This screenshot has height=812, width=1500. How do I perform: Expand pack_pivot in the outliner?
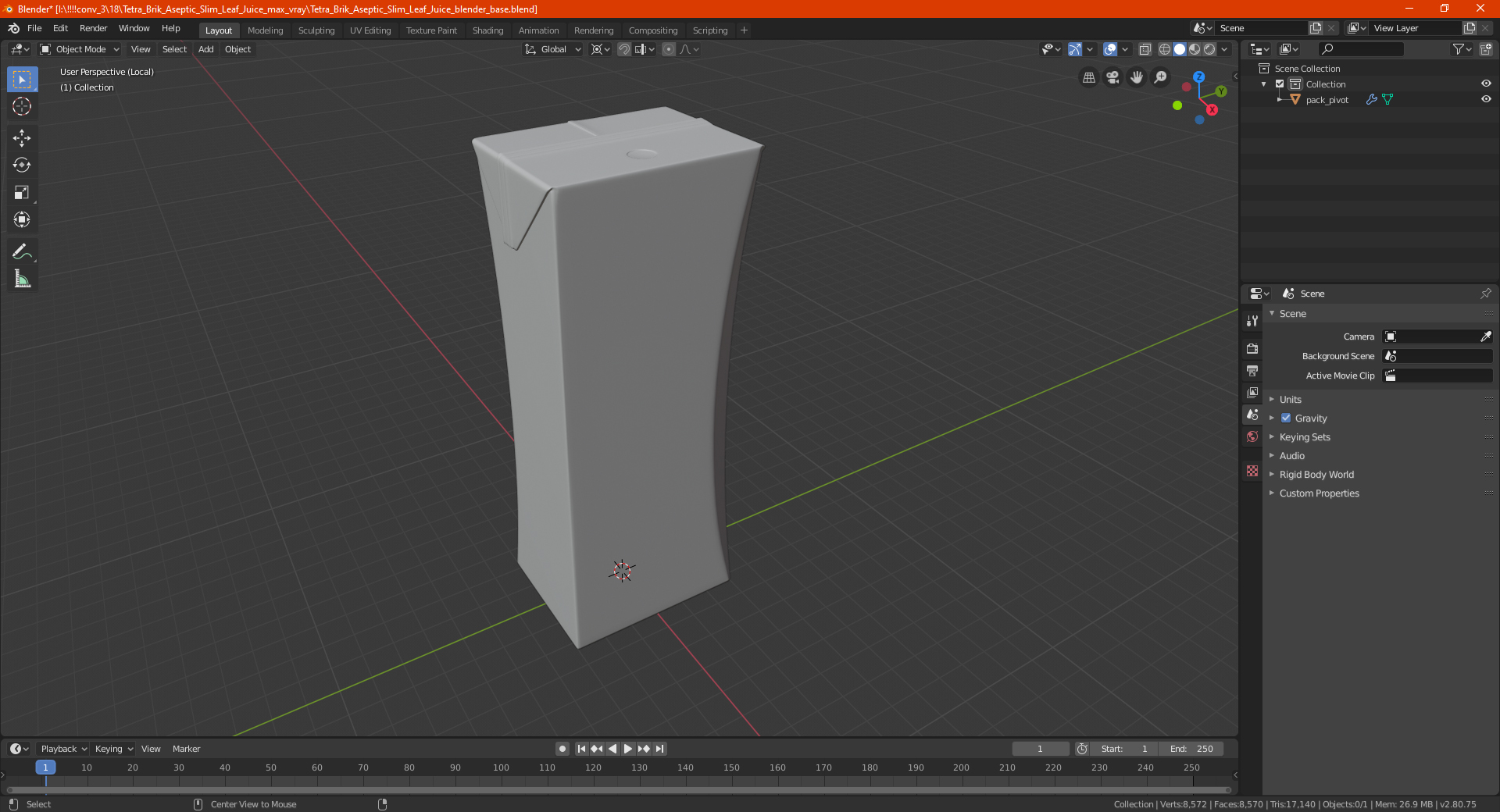[1279, 99]
